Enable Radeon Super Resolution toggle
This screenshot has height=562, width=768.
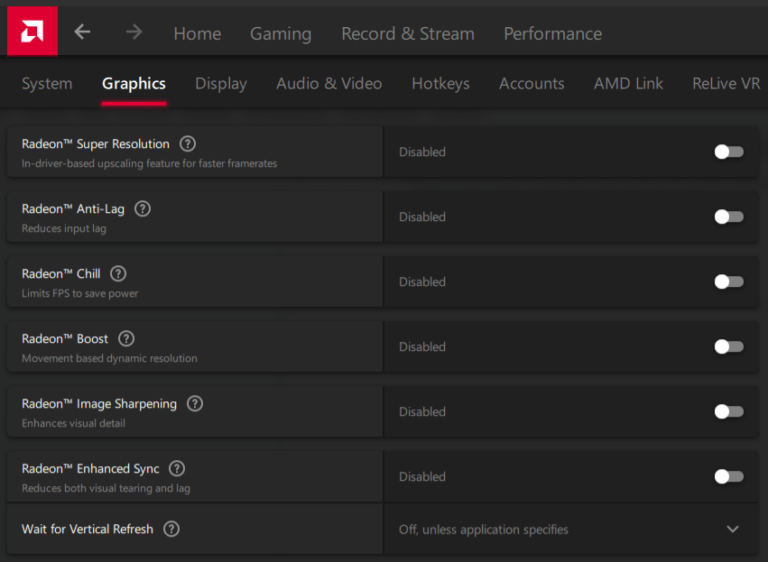tap(729, 152)
